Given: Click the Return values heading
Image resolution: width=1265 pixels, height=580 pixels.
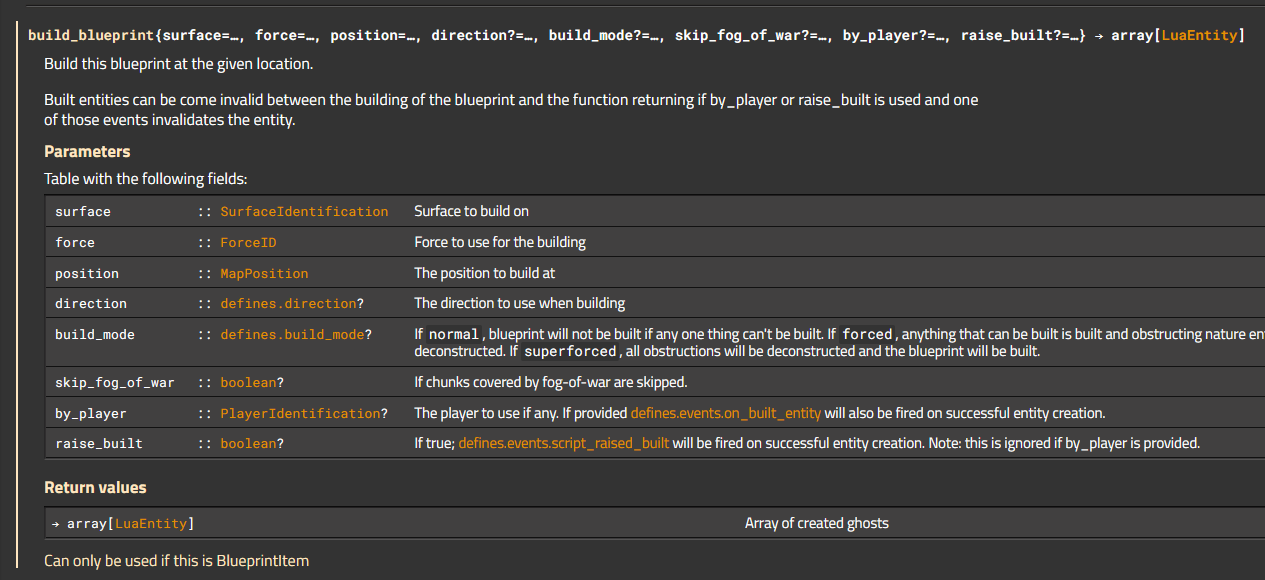Looking at the screenshot, I should [95, 488].
